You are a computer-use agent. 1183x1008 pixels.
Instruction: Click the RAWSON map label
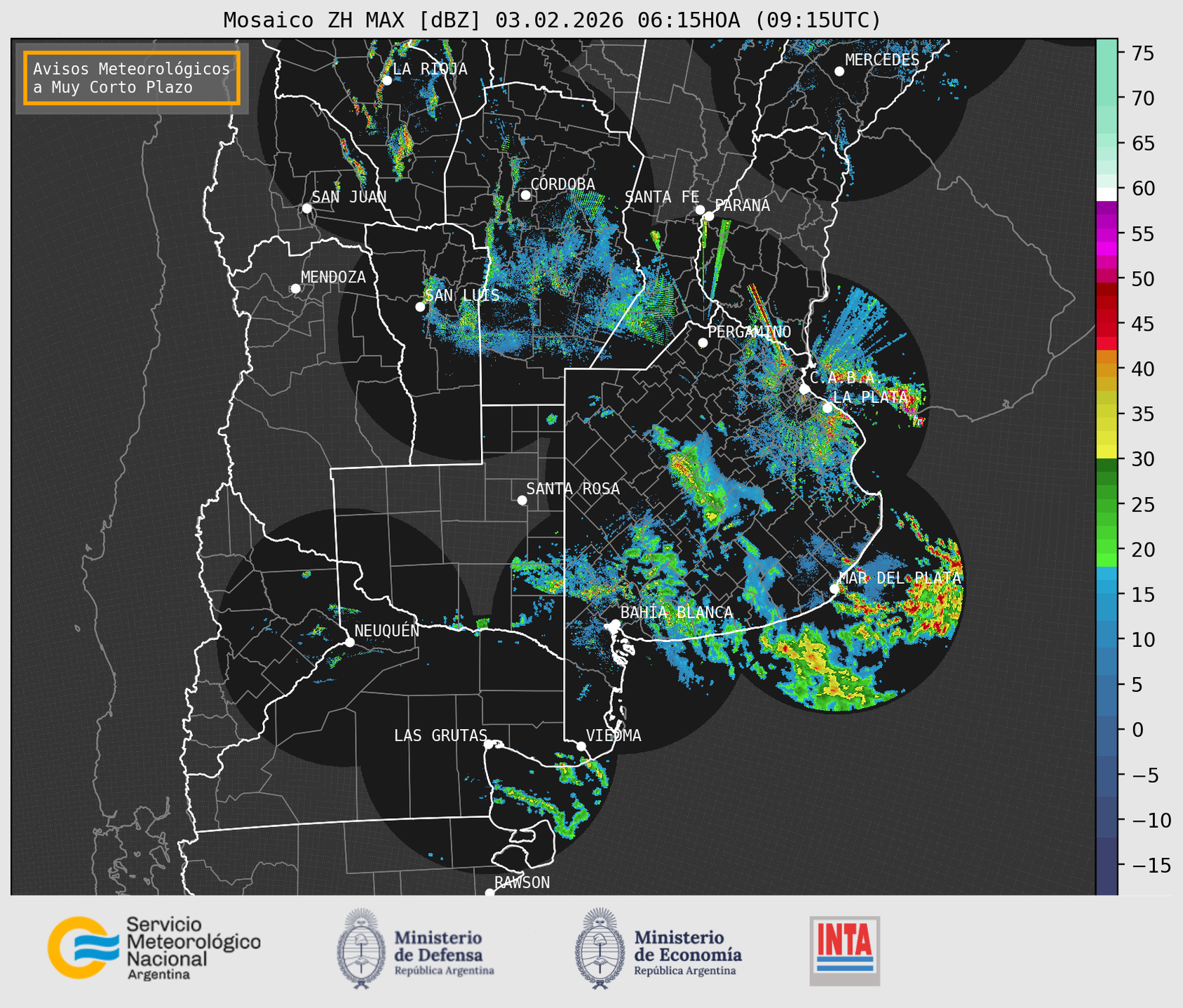(522, 883)
